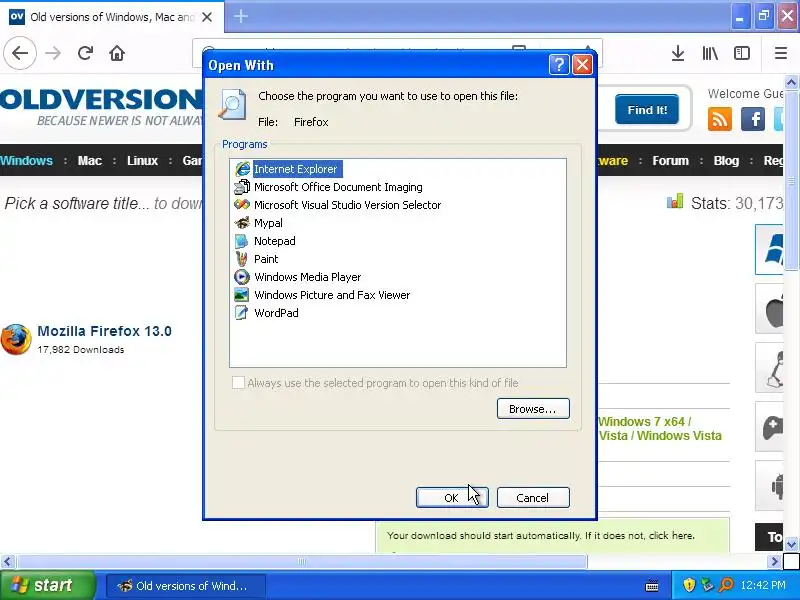Click the security shield tray icon

tap(689, 585)
